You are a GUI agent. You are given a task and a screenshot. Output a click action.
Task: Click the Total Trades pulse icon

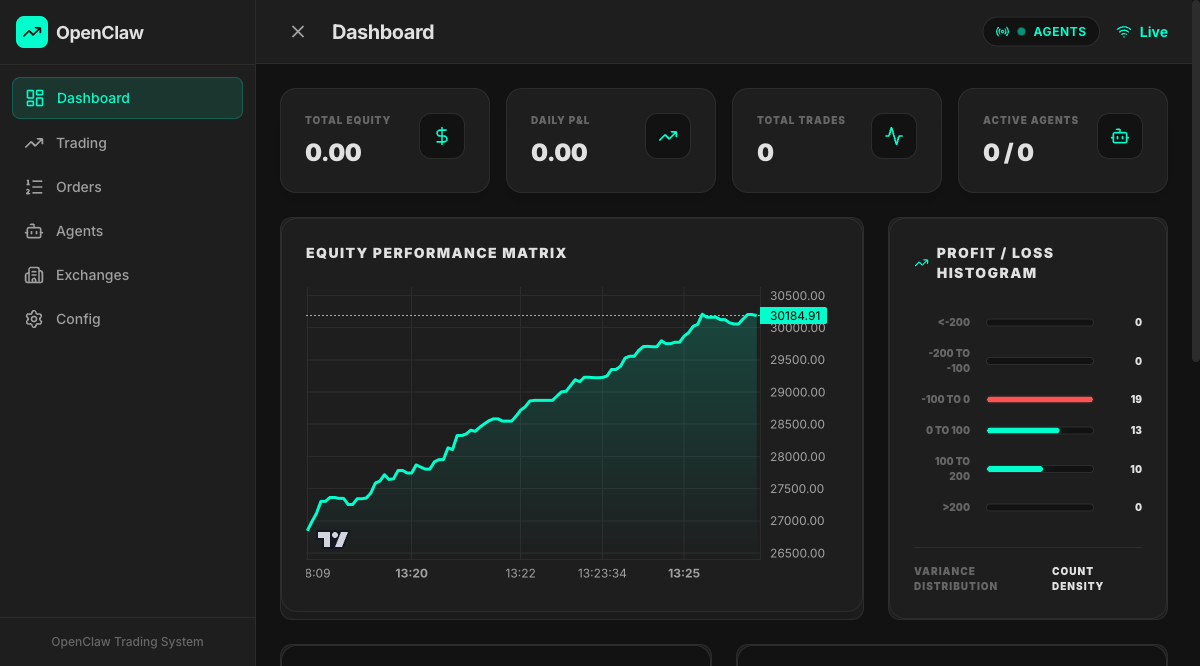tap(894, 136)
